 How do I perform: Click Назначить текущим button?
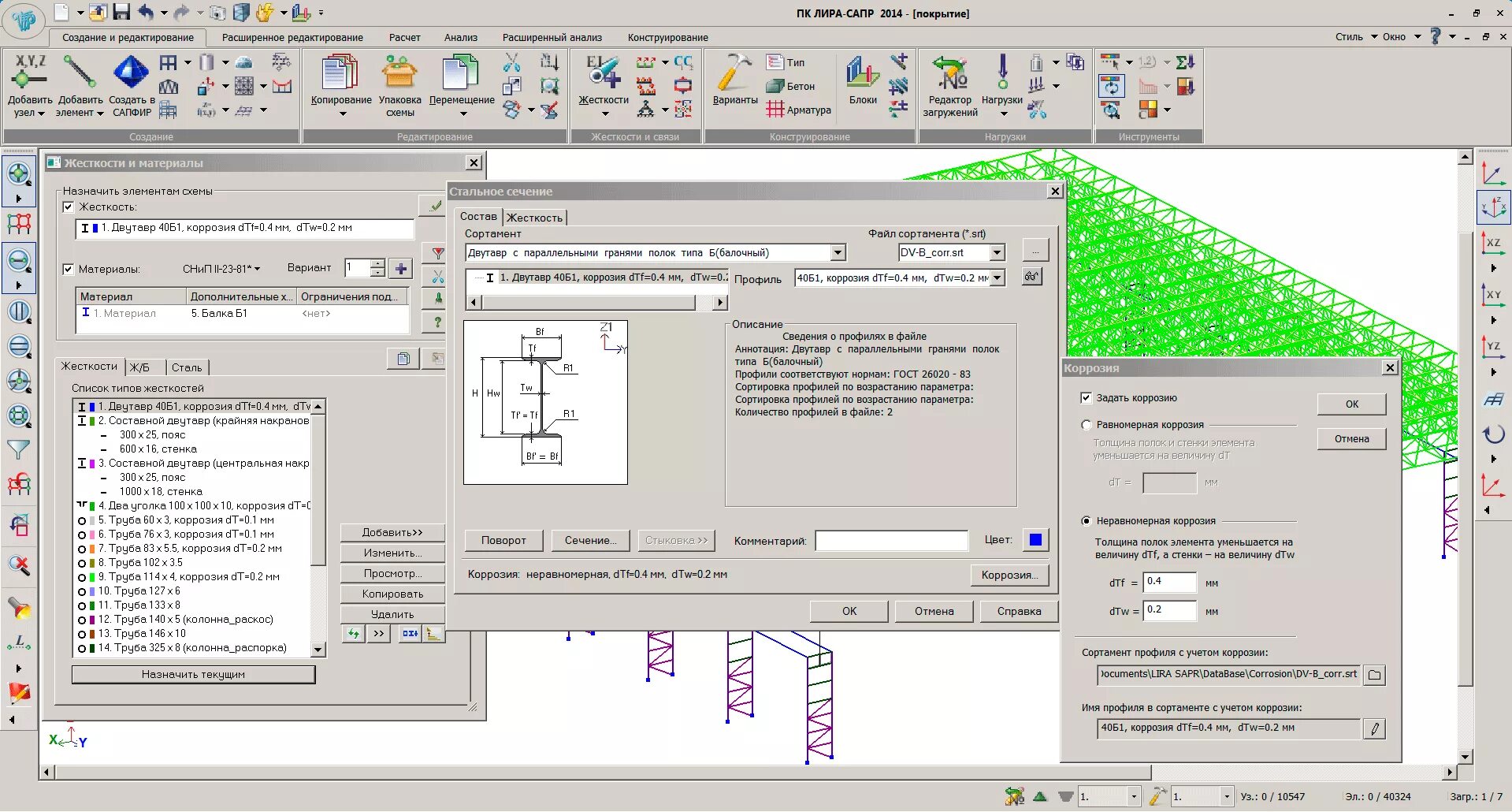[x=193, y=675]
